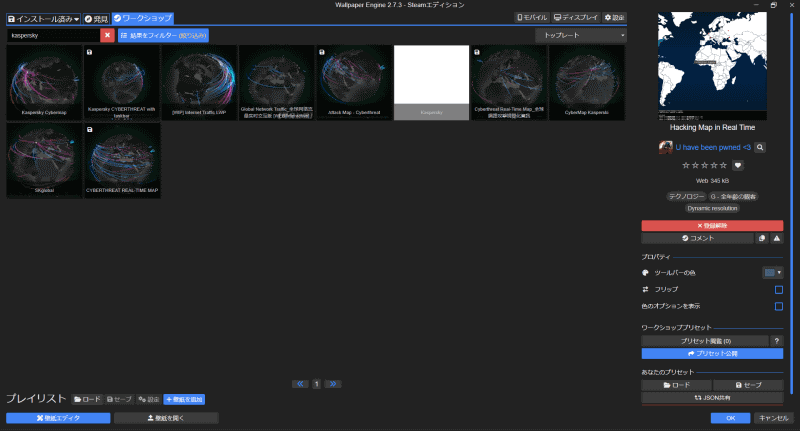Click the Dynamic resolution tag
The width and height of the screenshot is (800, 431).
click(712, 208)
